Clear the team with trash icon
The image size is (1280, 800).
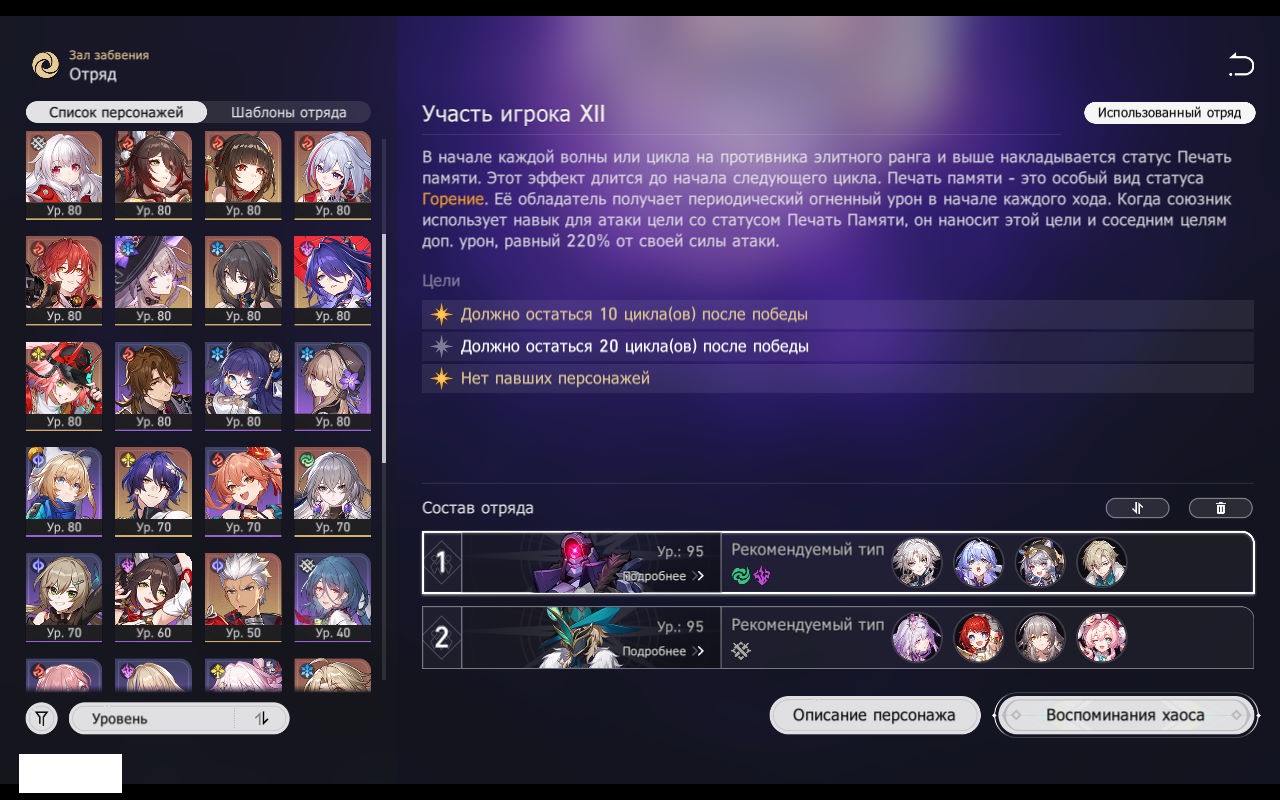(x=1220, y=508)
